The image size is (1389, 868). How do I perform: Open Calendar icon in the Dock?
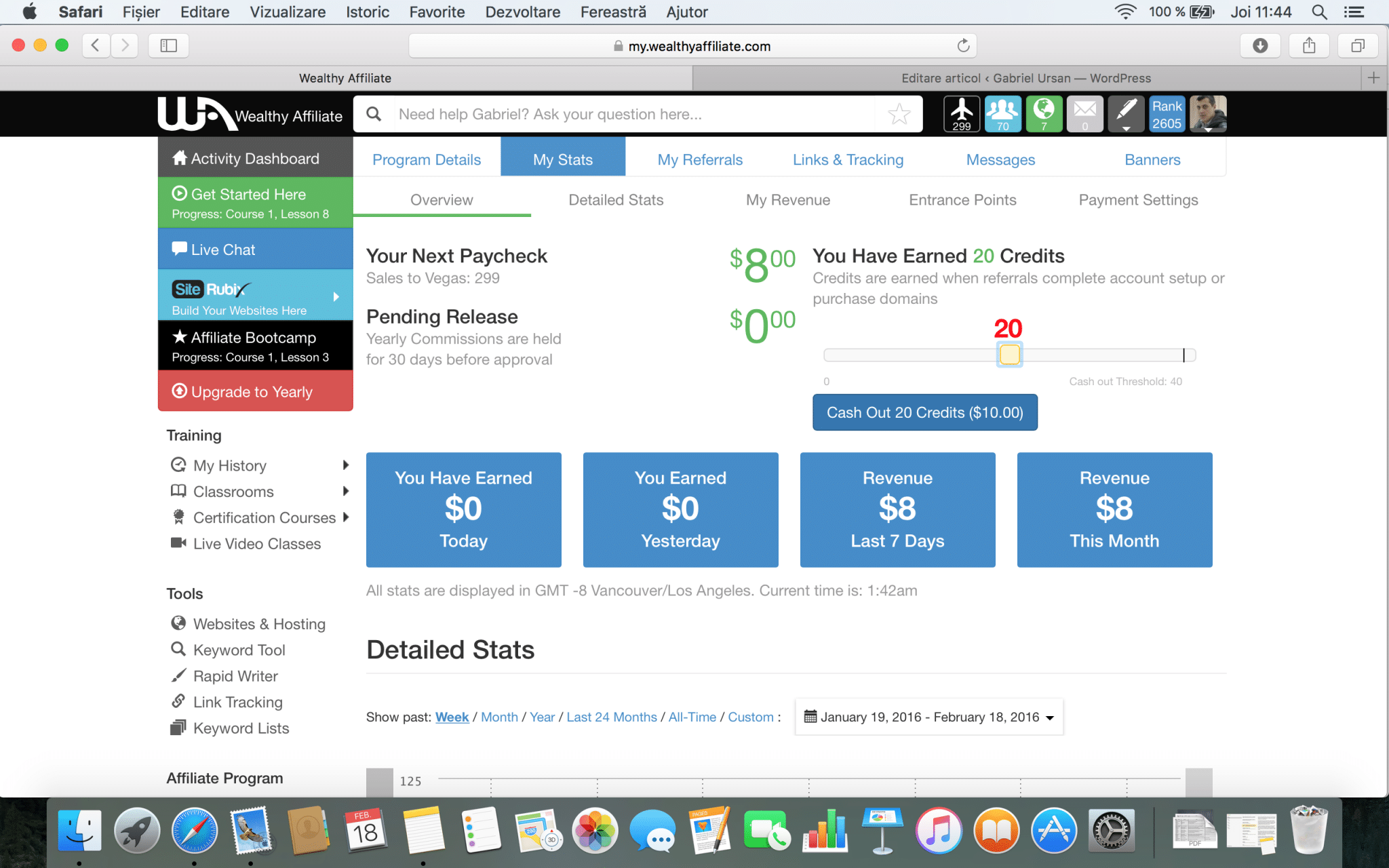[366, 831]
